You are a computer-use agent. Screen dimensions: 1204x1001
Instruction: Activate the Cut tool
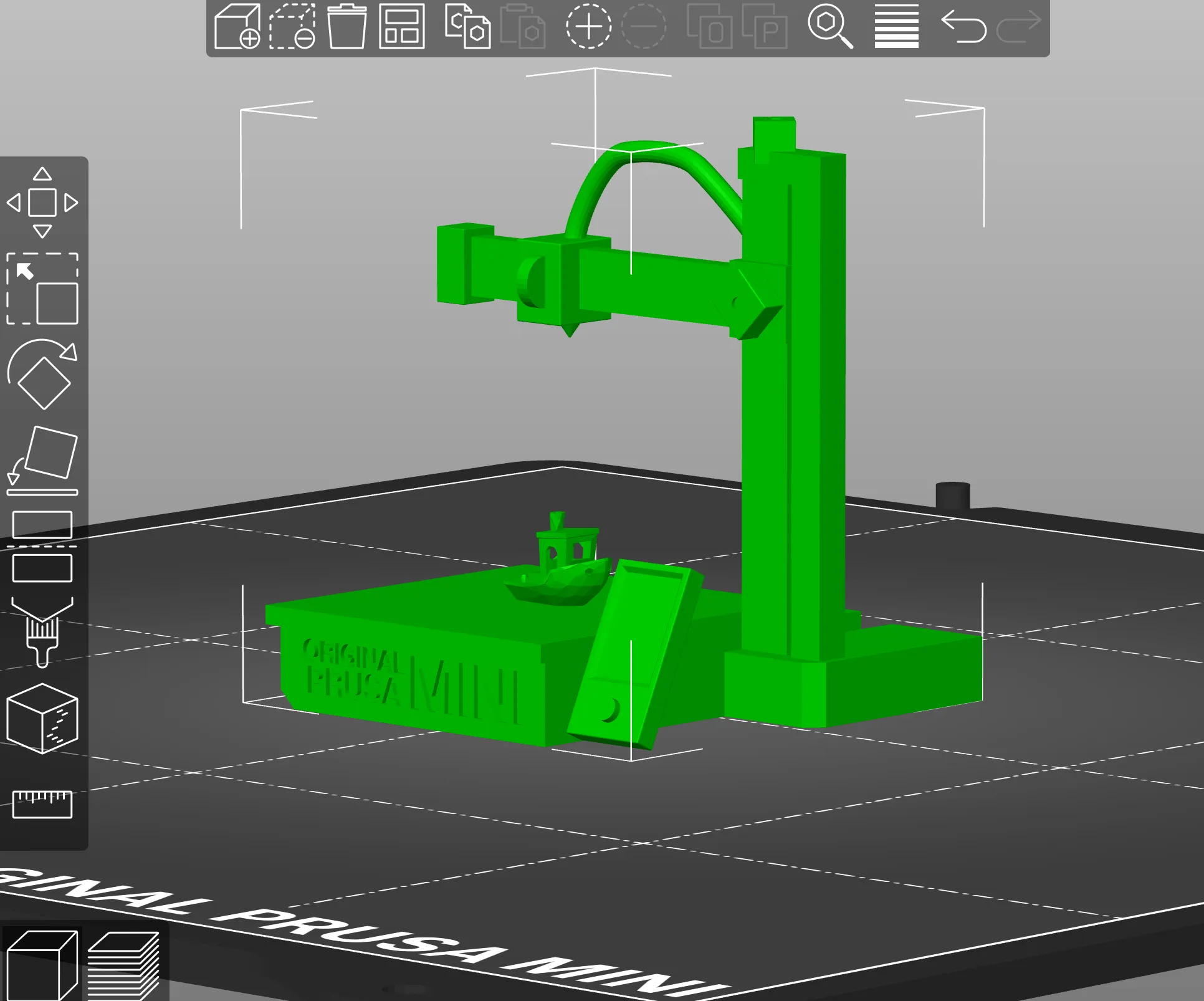(42, 547)
